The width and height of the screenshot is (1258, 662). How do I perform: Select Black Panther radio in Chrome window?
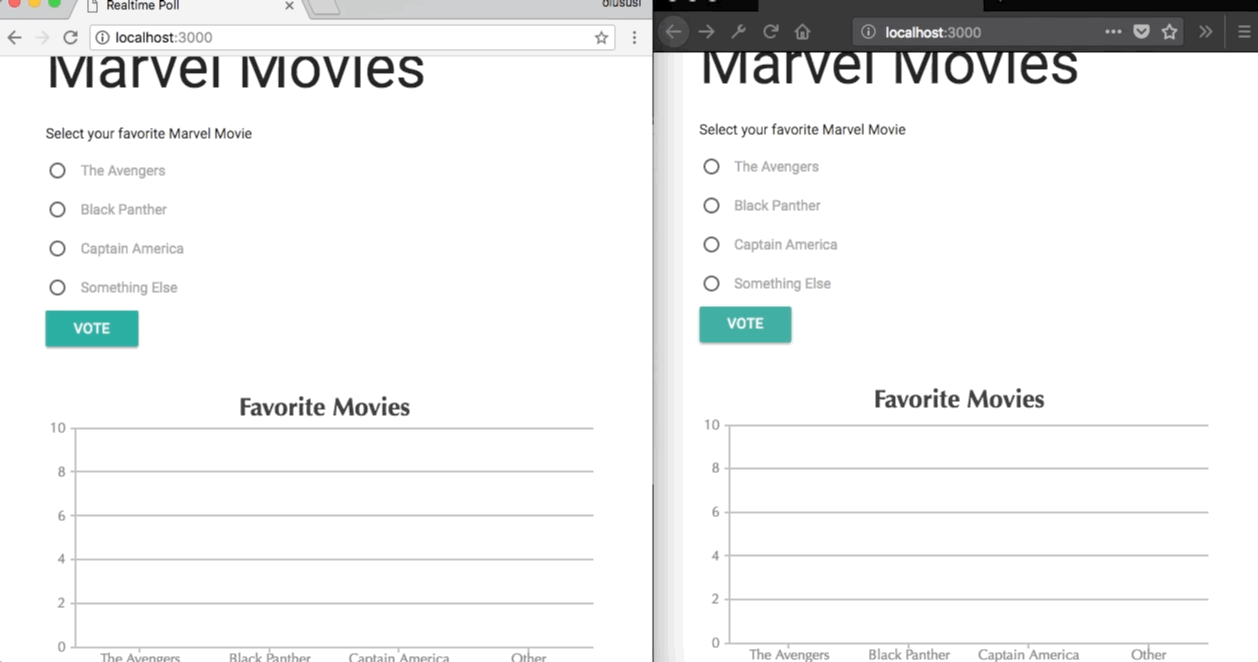(58, 210)
